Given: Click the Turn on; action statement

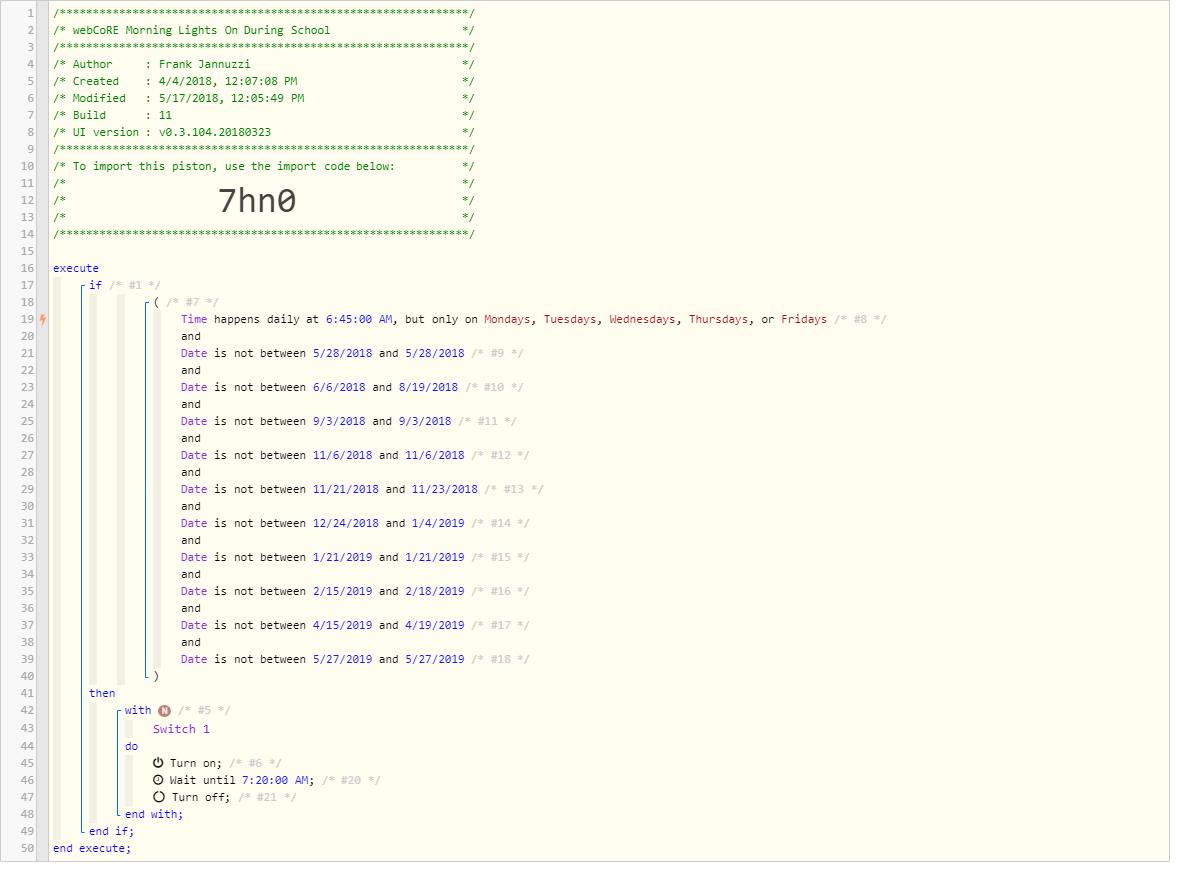Looking at the screenshot, I should click(195, 765).
